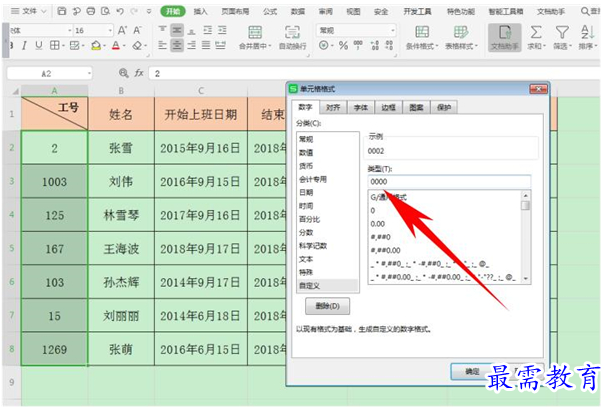Apply Percent style with % icon

point(343,46)
